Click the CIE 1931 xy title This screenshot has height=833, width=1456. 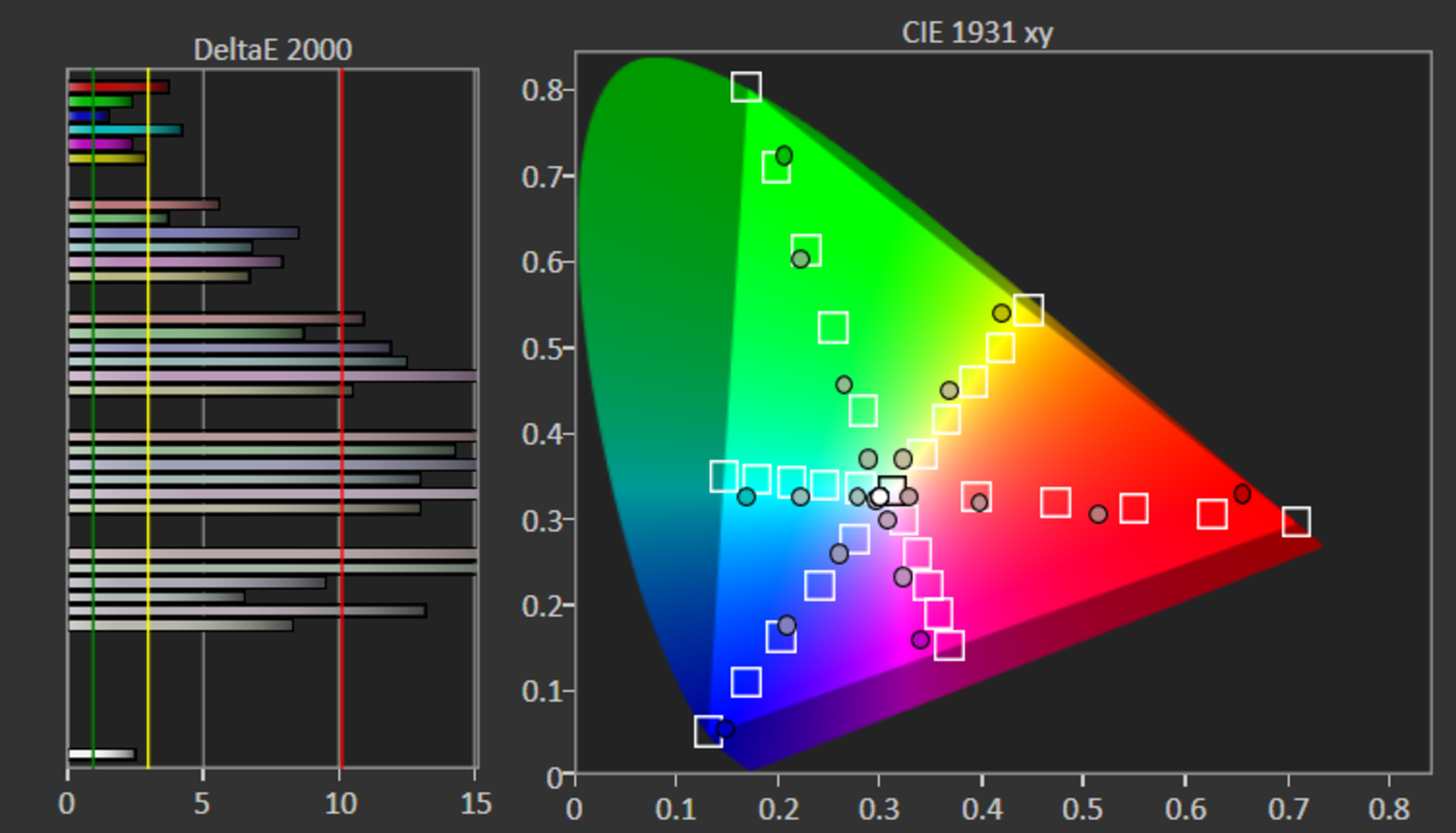point(977,33)
